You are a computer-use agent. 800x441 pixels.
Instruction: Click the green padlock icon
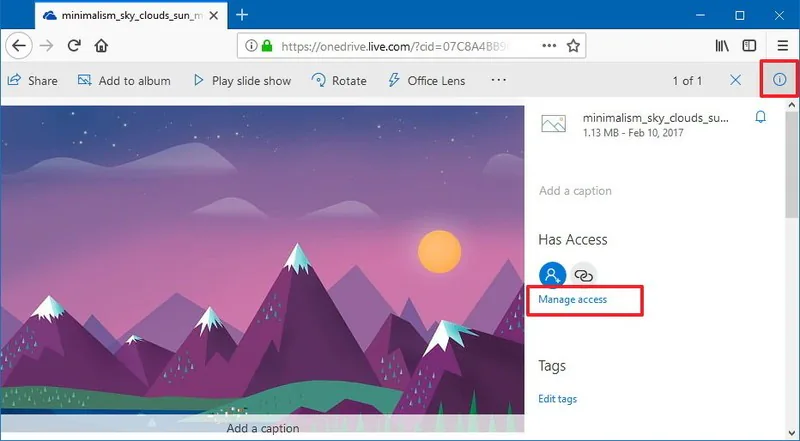pos(266,46)
